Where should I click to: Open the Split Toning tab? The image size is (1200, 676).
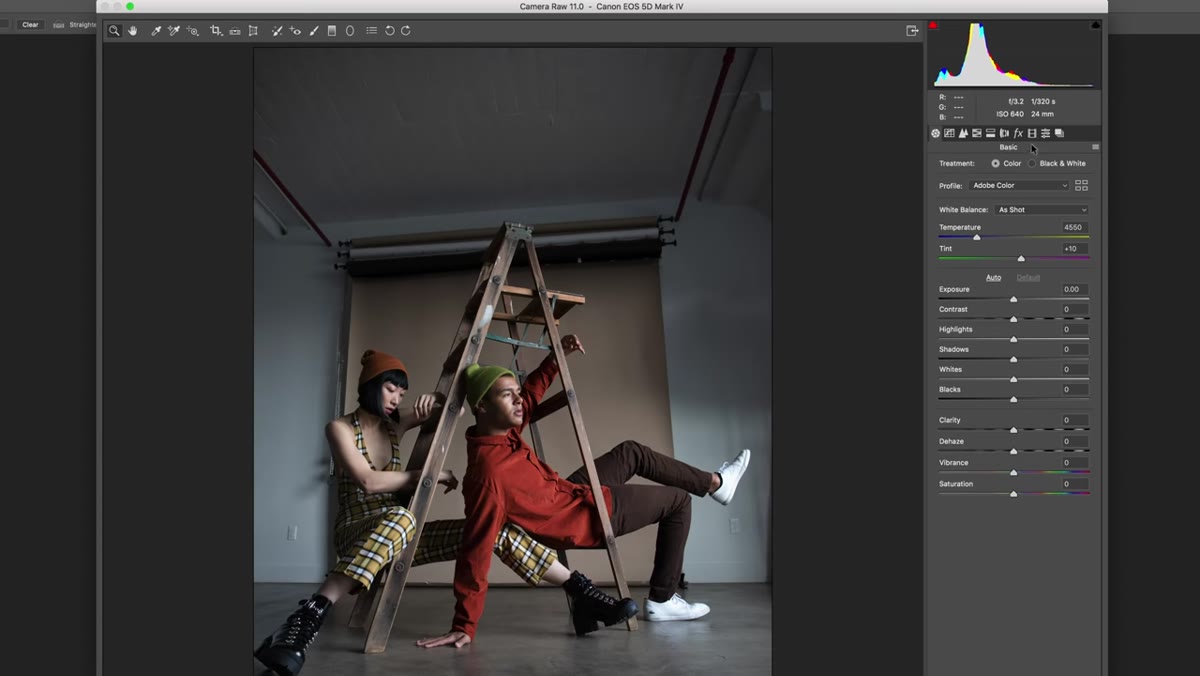coord(990,133)
